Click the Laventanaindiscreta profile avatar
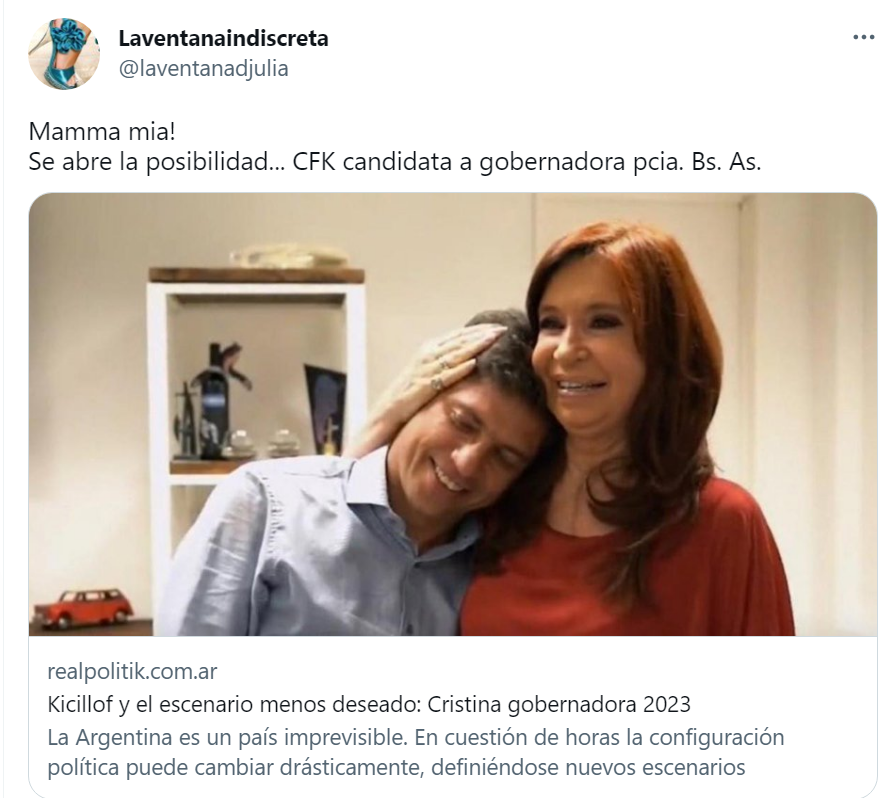This screenshot has height=798, width=893. pyautogui.click(x=64, y=54)
